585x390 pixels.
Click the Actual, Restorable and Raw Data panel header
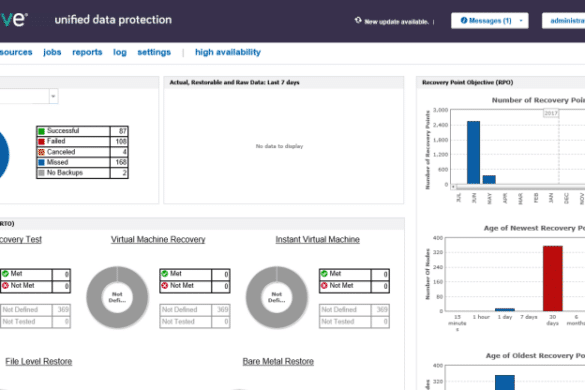pos(284,82)
